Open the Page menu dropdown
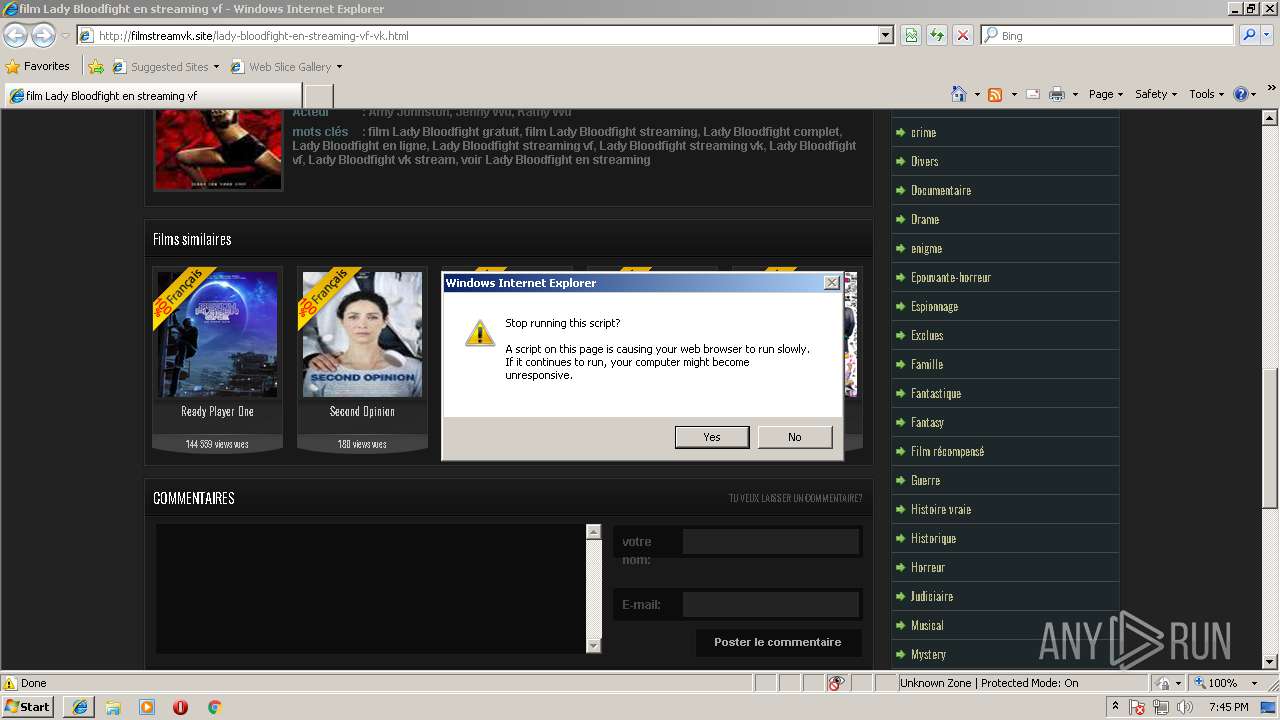 1105,94
